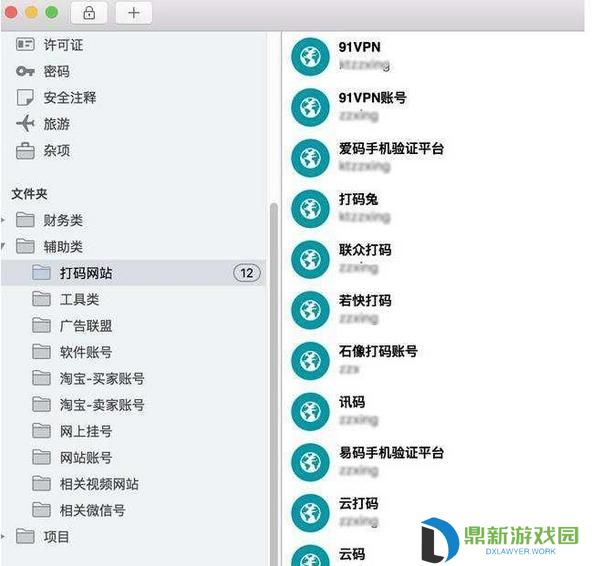600x566 pixels.
Task: Click the 项目 folder icon
Action: [25, 537]
